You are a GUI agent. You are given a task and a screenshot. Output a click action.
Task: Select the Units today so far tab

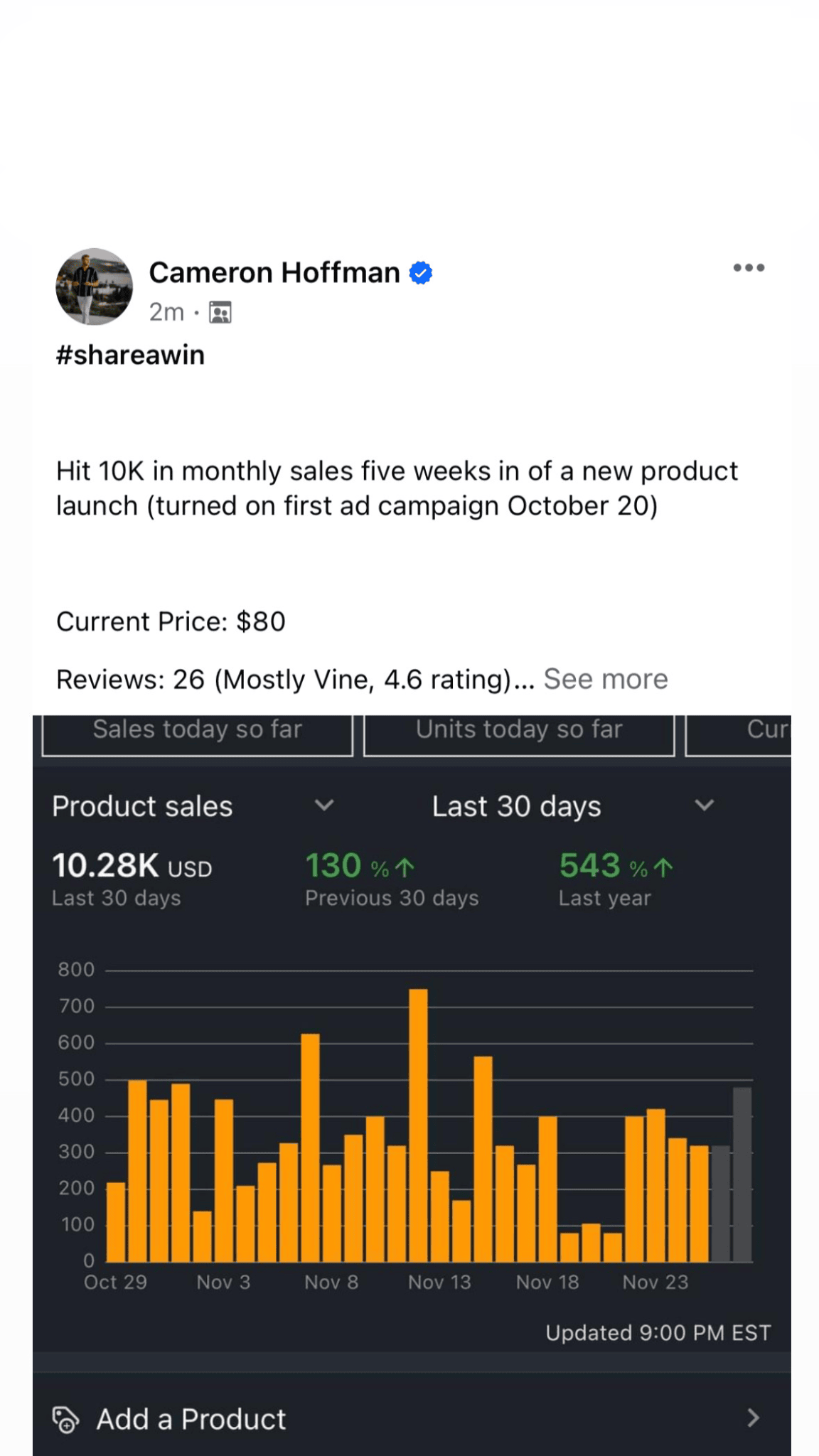pyautogui.click(x=519, y=732)
